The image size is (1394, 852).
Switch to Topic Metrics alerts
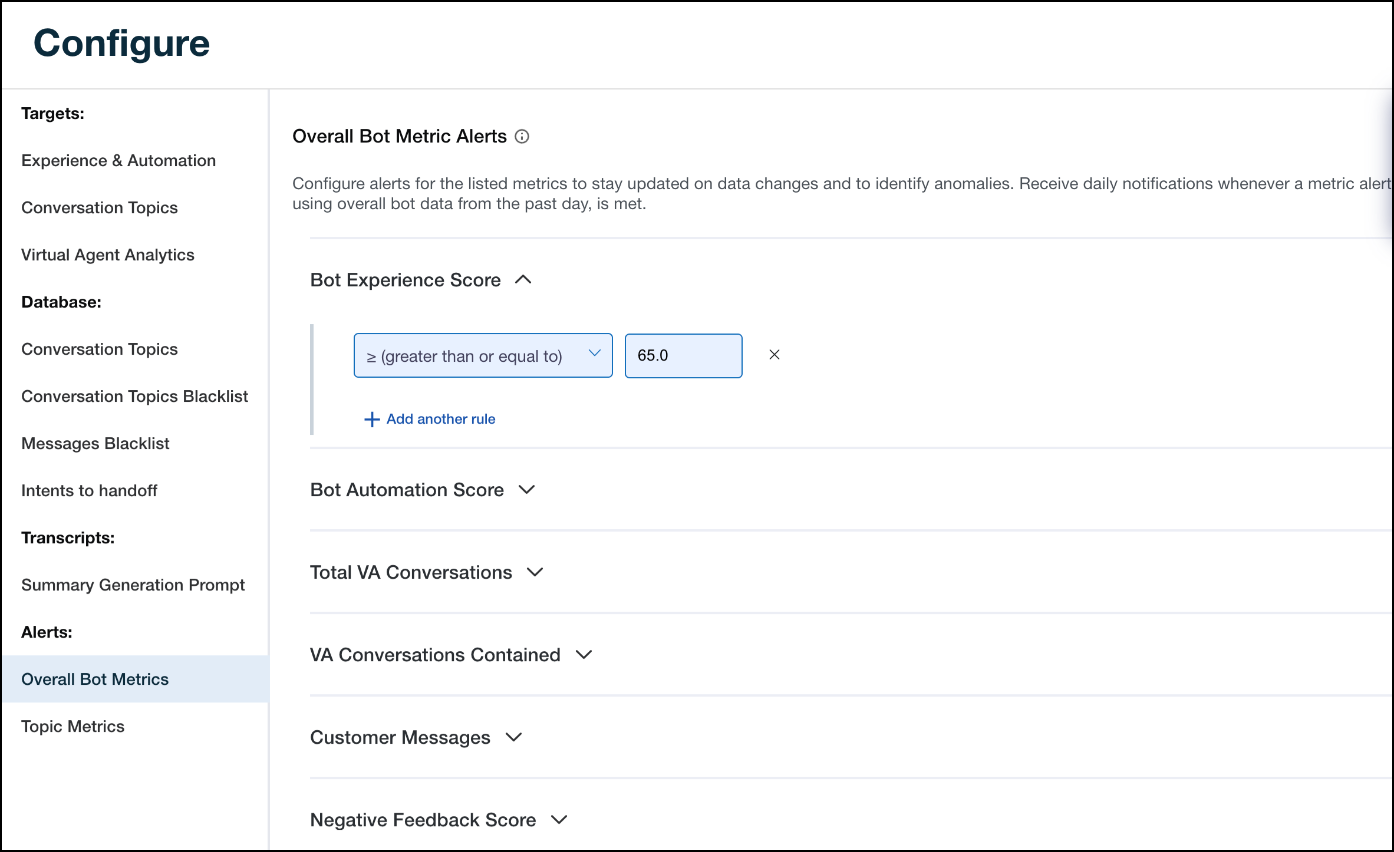point(73,727)
